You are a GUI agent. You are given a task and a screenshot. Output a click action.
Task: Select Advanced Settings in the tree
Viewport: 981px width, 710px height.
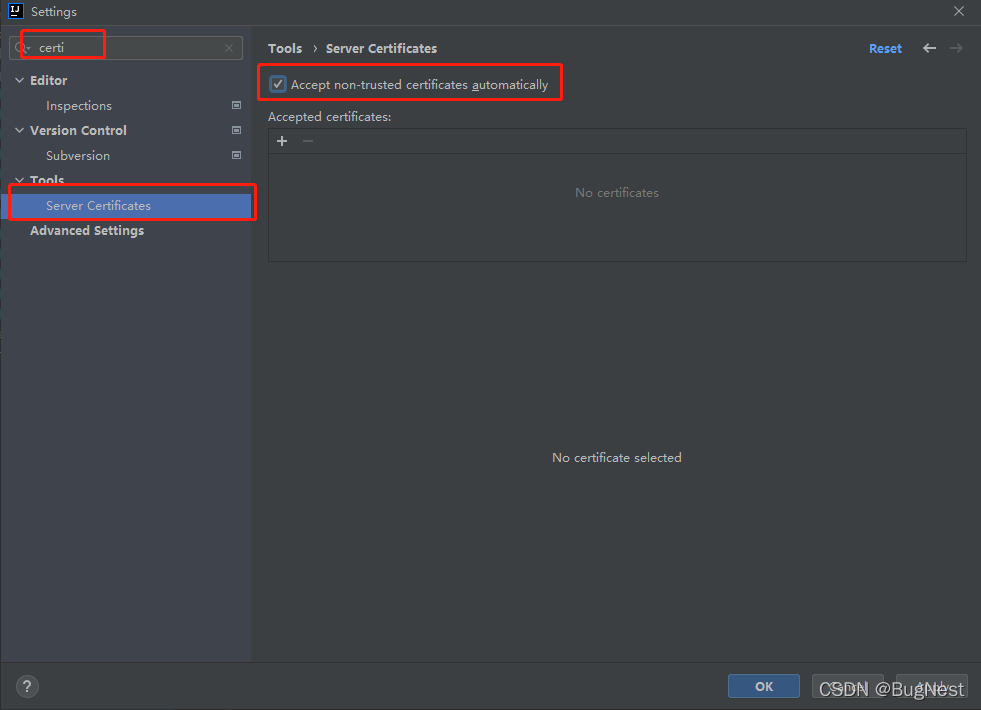pos(87,230)
